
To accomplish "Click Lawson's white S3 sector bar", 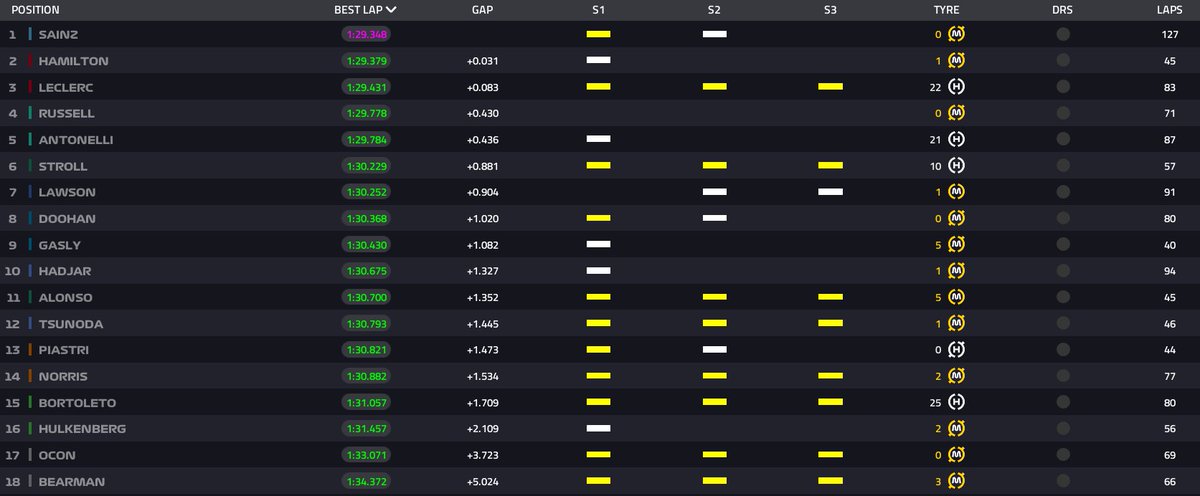I will [x=830, y=192].
